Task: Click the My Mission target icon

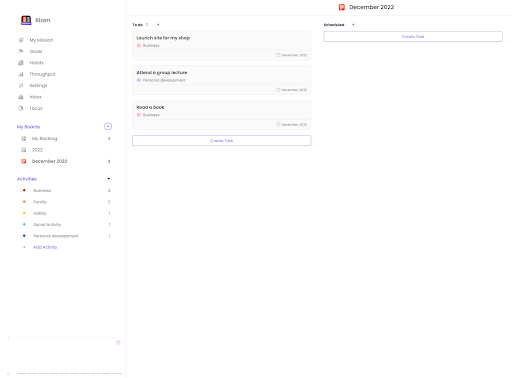Action: 21,40
